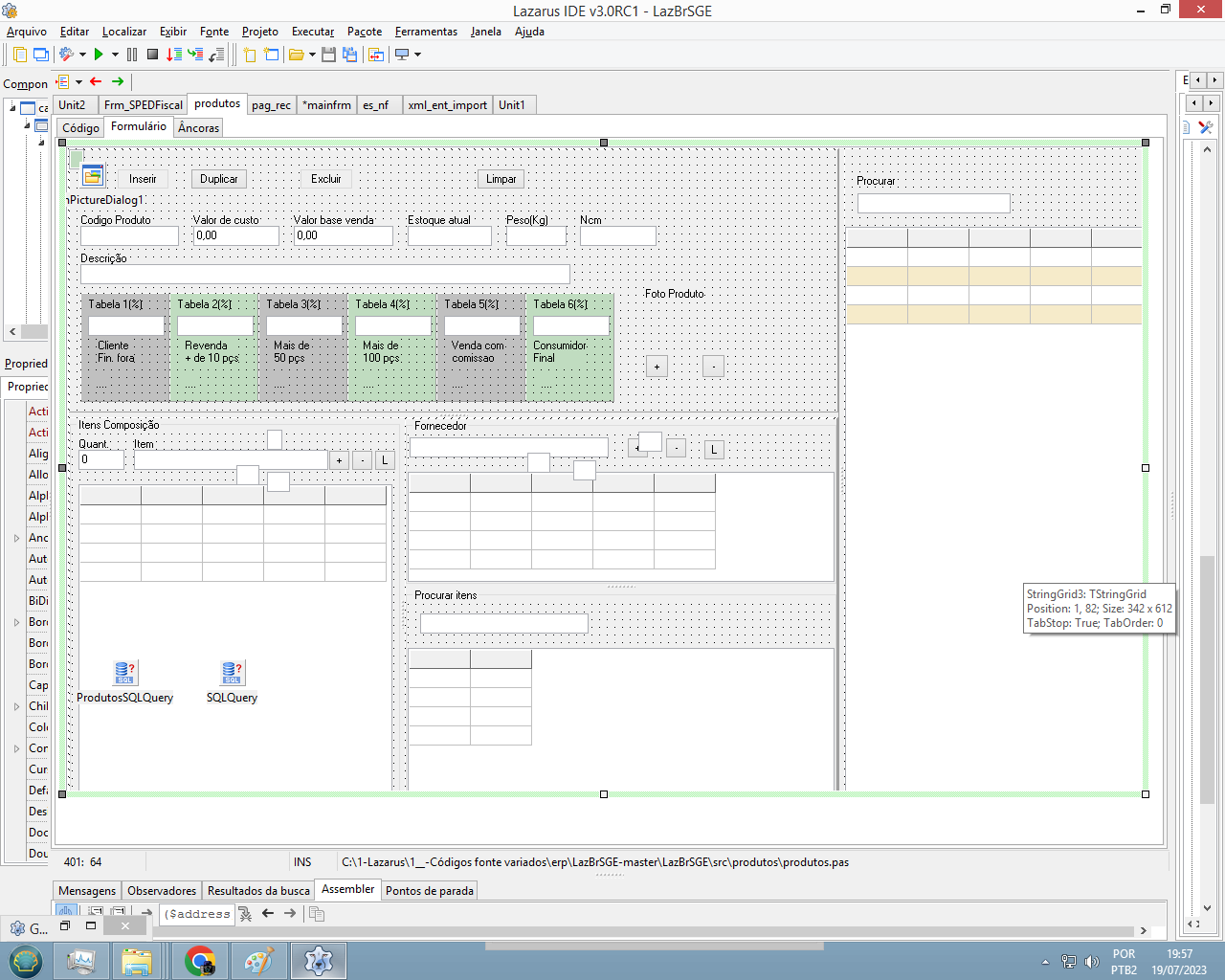Run the project with the green play icon
Viewport: 1225px width, 980px height.
click(x=99, y=55)
